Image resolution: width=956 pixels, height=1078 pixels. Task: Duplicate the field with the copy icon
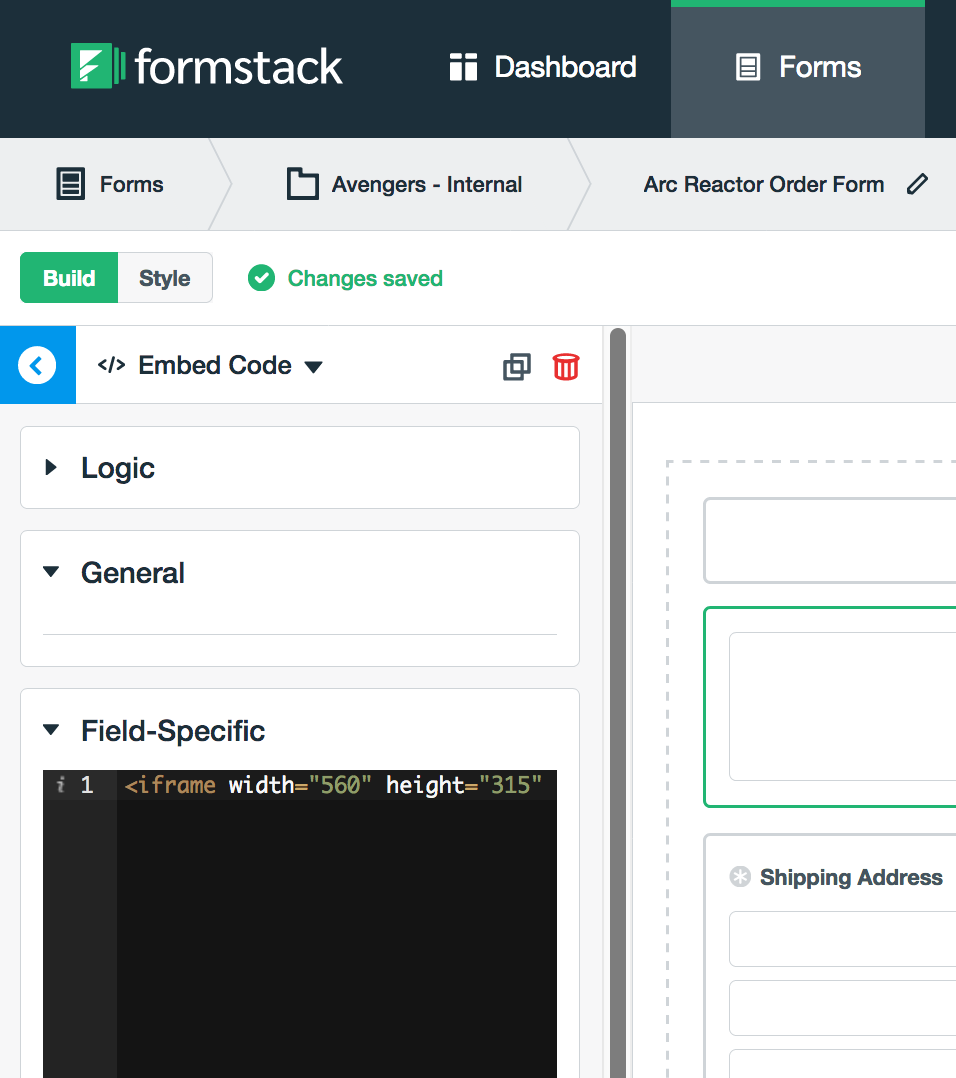tap(517, 367)
